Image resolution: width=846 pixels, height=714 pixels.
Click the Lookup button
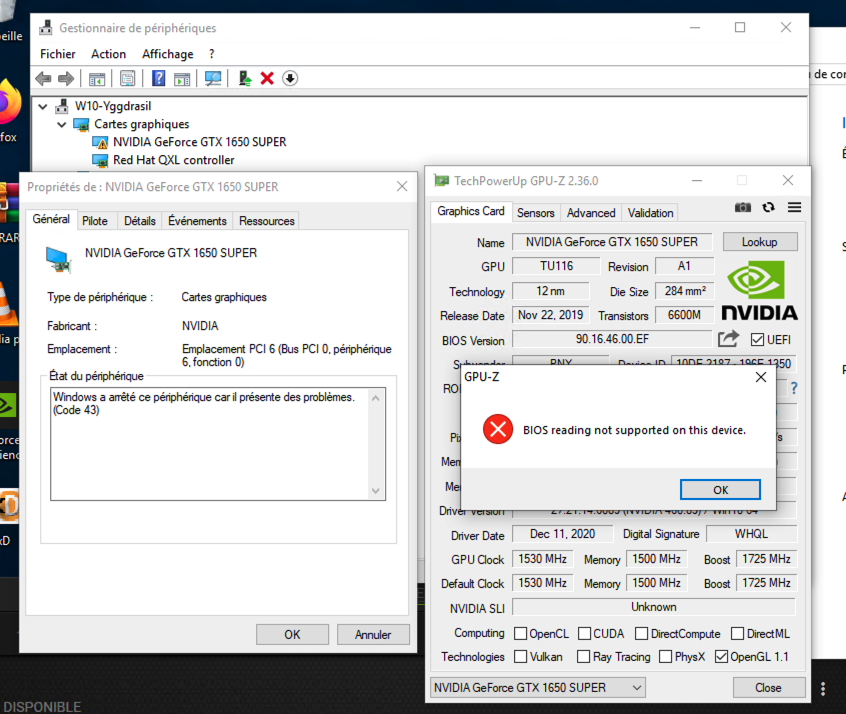coord(760,242)
